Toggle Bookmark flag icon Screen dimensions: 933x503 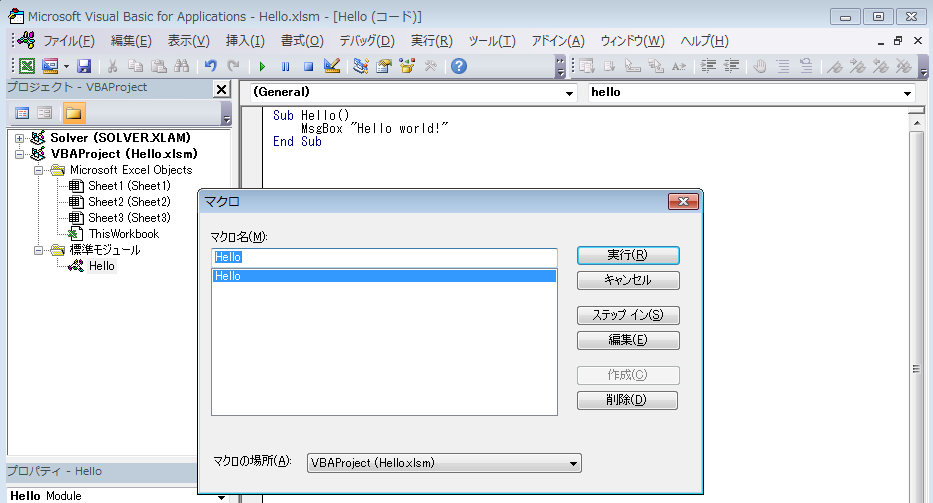pos(835,66)
